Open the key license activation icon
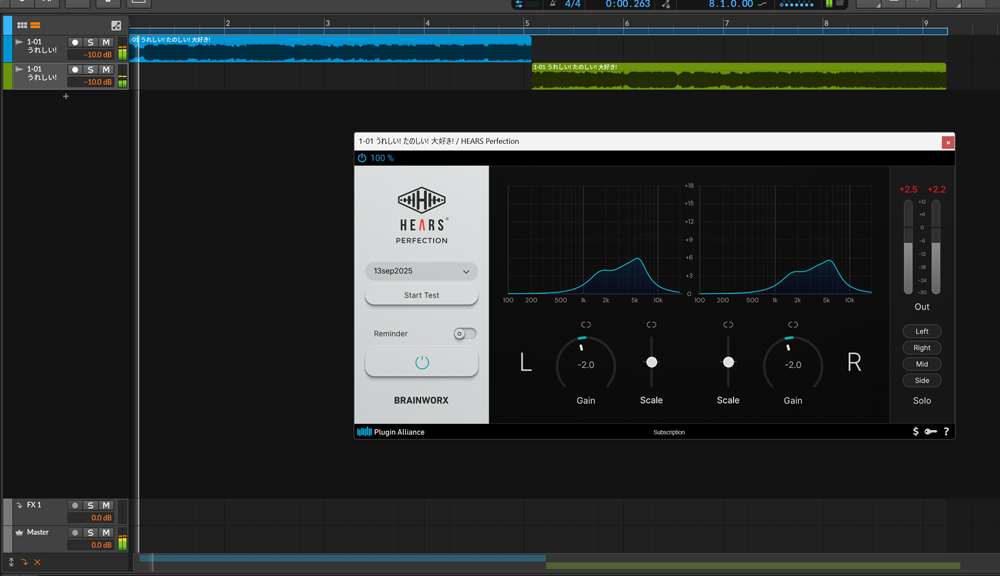This screenshot has height=576, width=1000. coord(930,432)
